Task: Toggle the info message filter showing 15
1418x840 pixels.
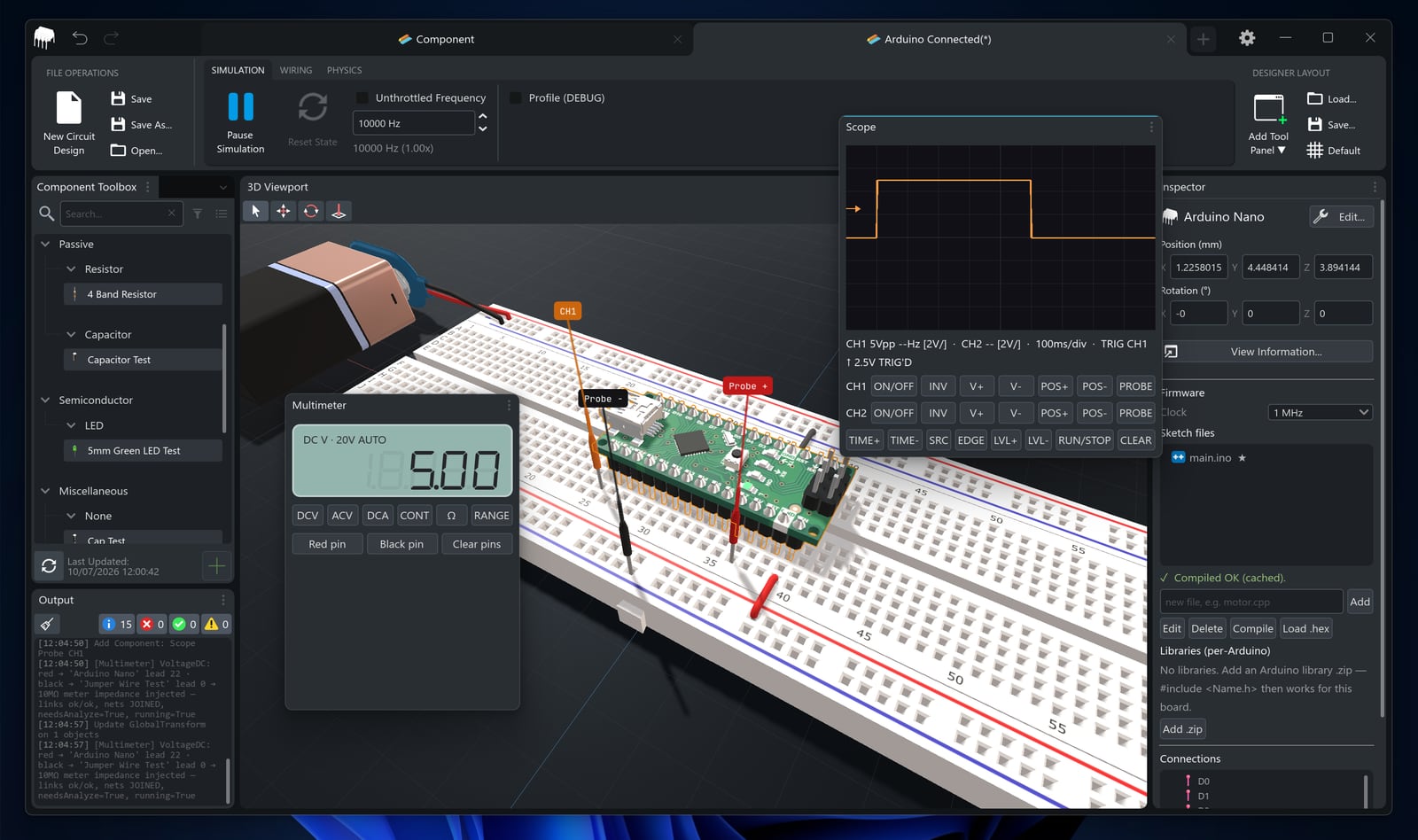Action: click(x=116, y=624)
